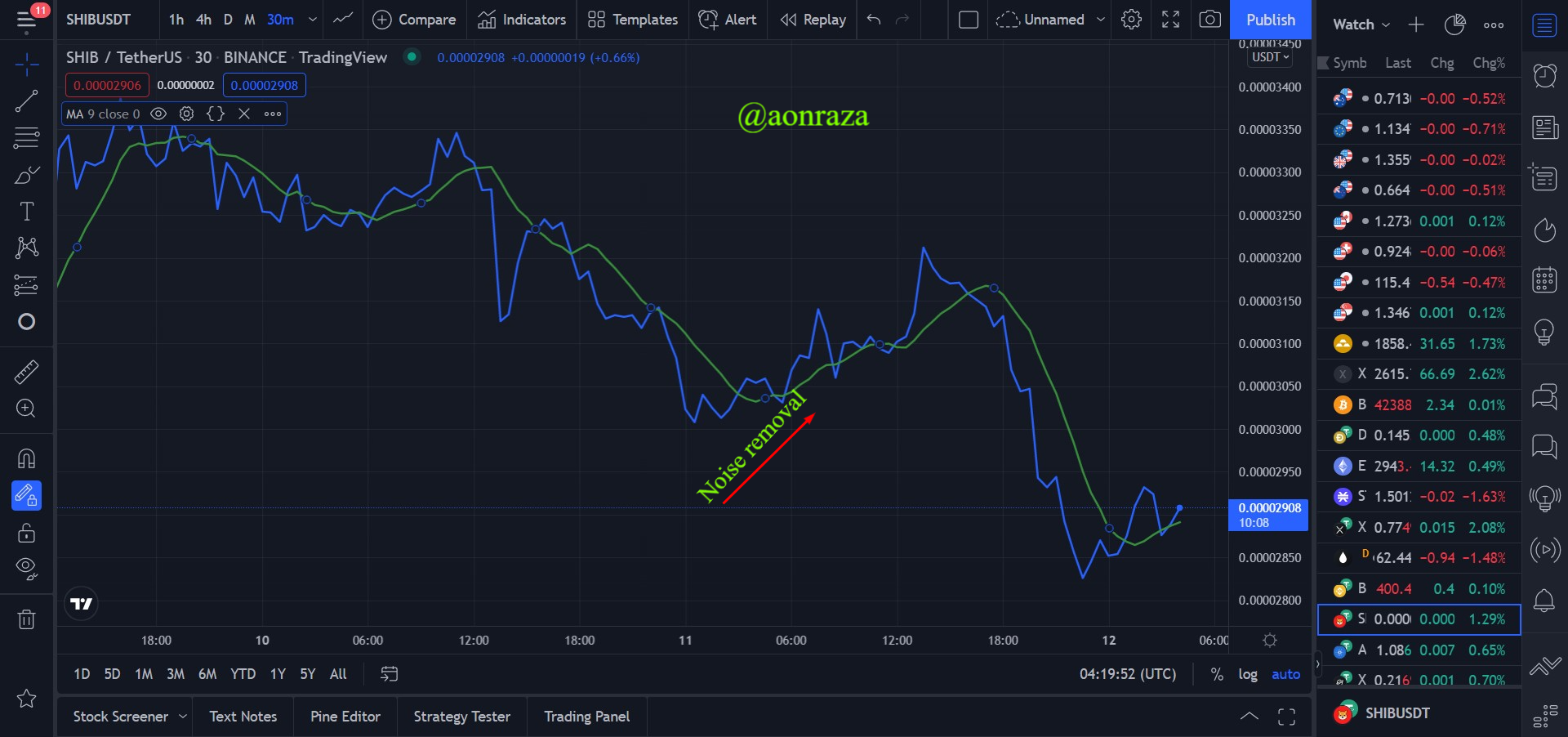Switch to the 4h timeframe

click(x=203, y=20)
